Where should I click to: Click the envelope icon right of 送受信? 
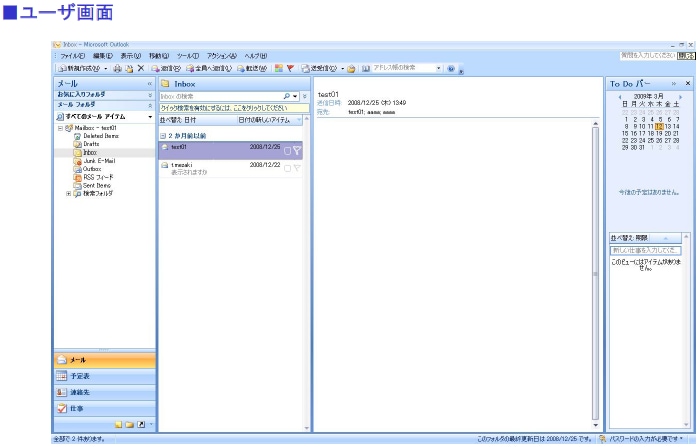(x=351, y=68)
